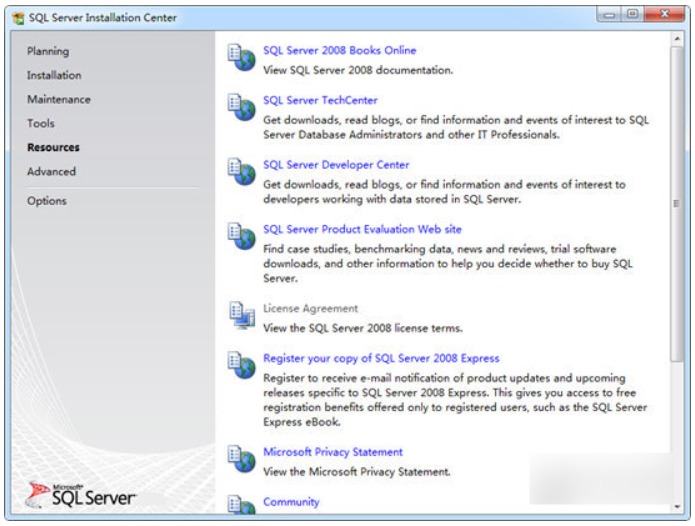Viewport: 695px width, 526px height.
Task: Open Register your copy of SQL Server 2008 Express
Action: [x=381, y=358]
